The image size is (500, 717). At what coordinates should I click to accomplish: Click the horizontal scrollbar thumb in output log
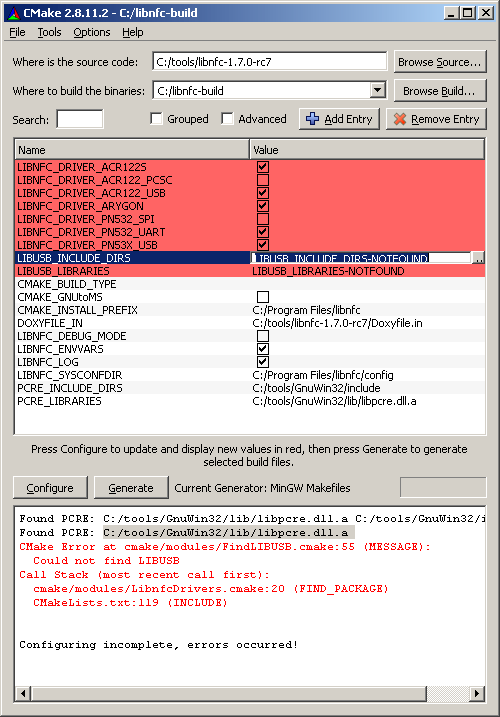[229, 693]
